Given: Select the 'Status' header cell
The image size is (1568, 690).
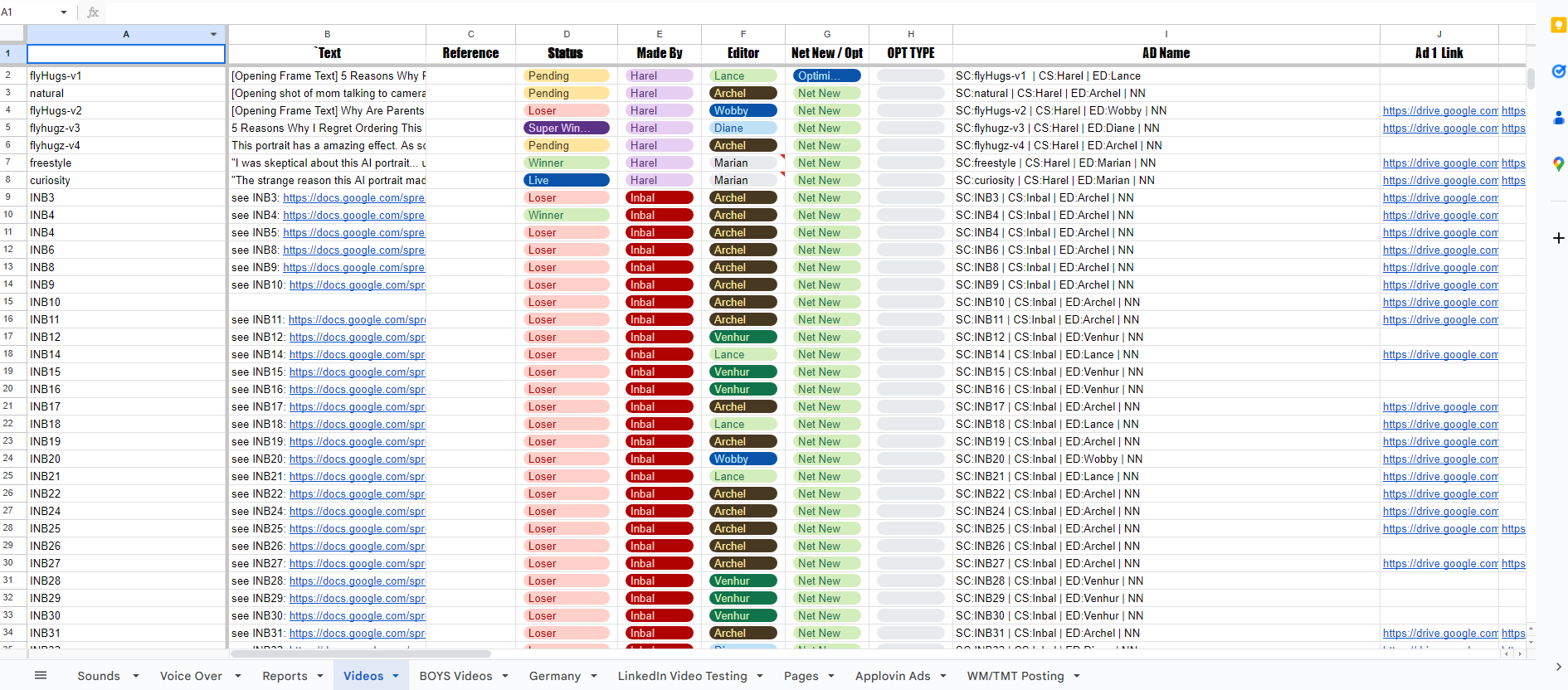Looking at the screenshot, I should coord(566,53).
